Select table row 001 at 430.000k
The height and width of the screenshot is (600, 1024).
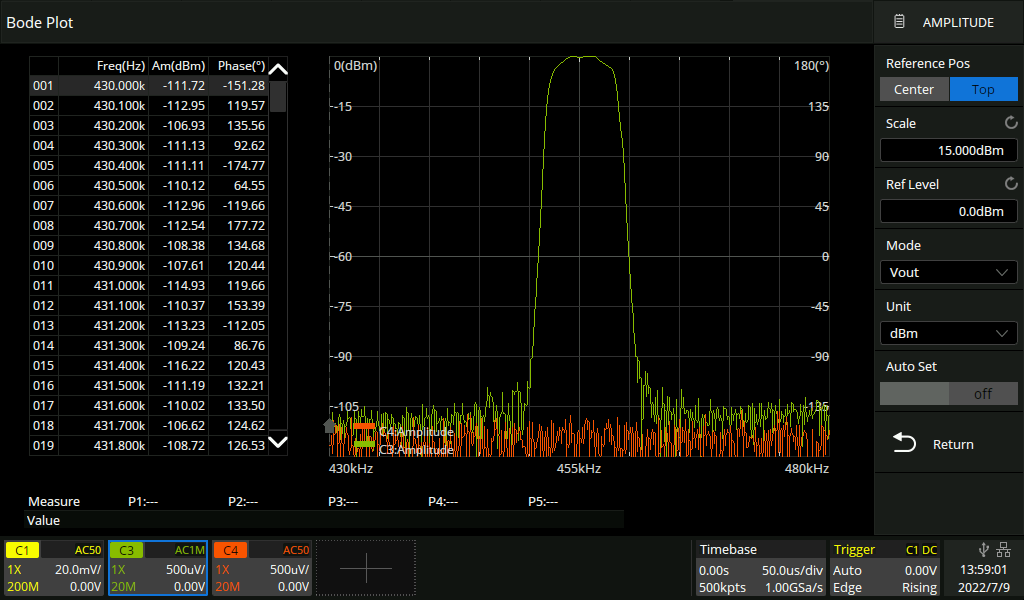[149, 86]
